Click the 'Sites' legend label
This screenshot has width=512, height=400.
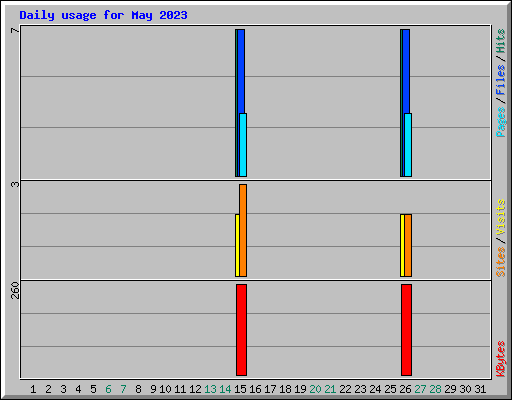[x=500, y=262]
